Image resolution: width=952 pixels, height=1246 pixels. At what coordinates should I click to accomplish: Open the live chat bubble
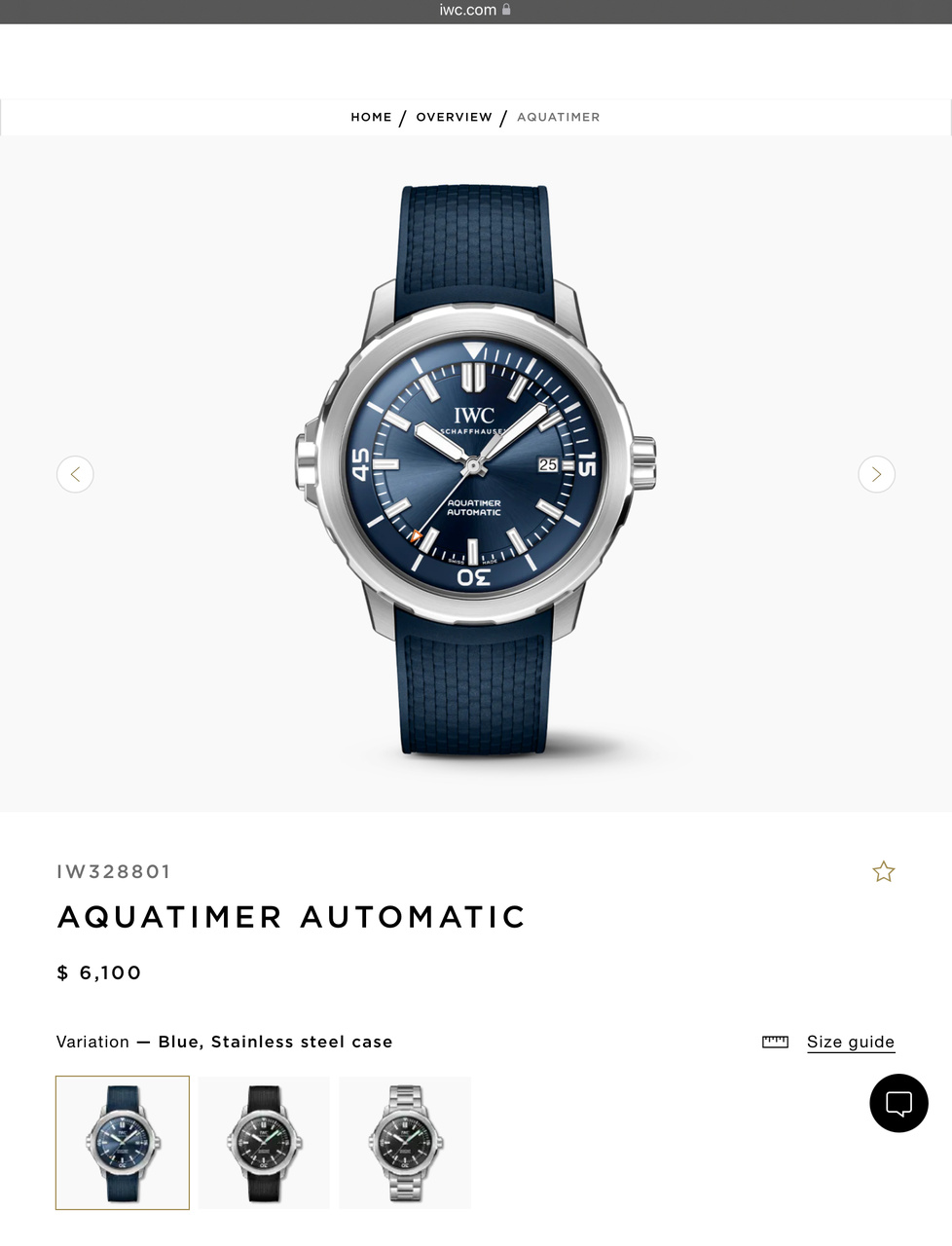[898, 1103]
